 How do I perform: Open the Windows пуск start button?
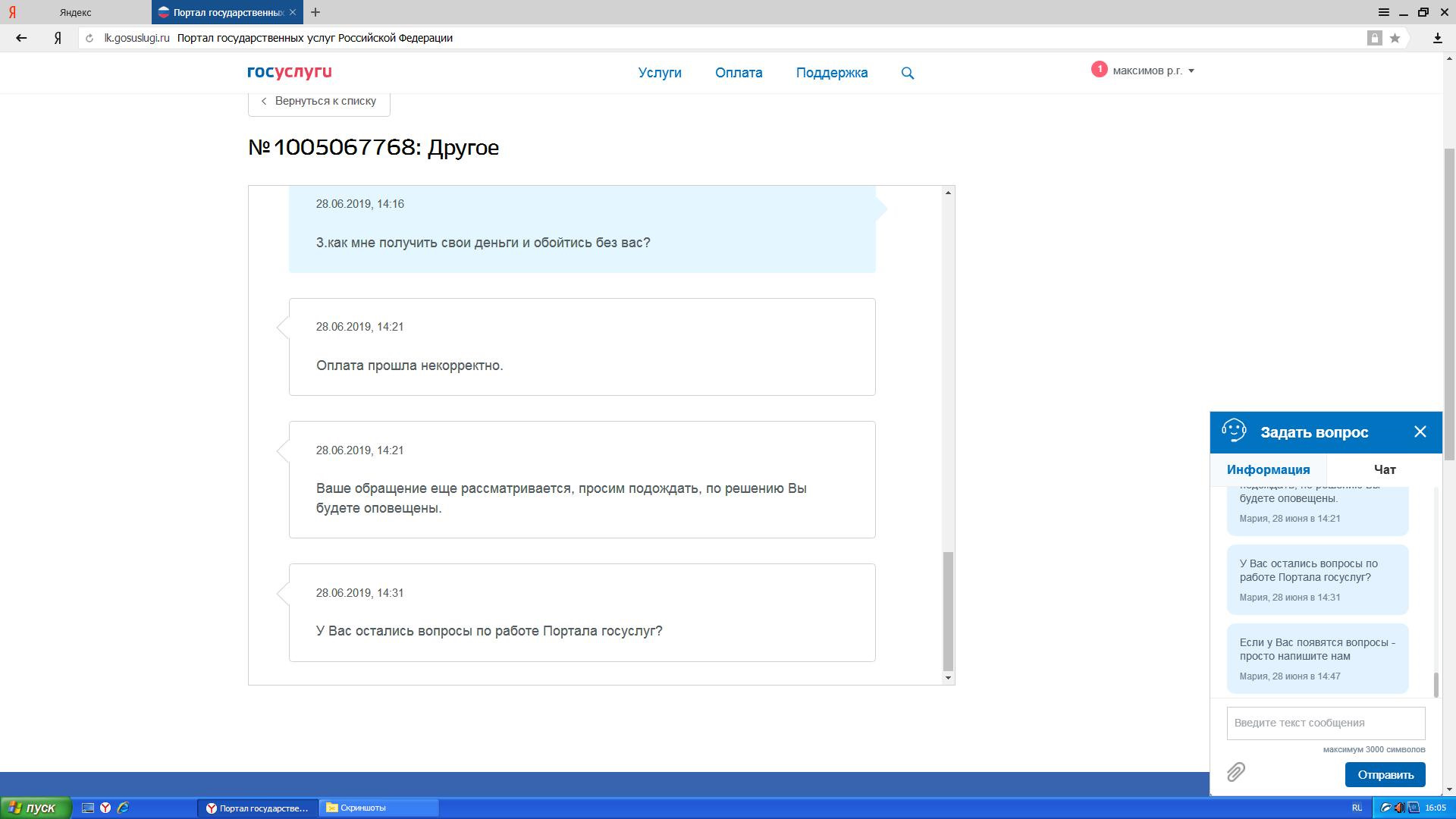click(x=36, y=808)
